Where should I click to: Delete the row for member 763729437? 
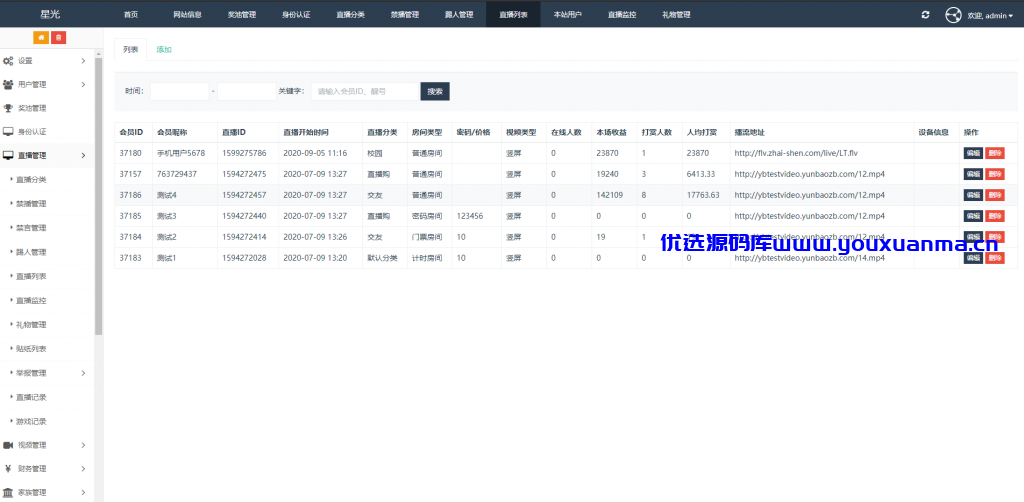tap(995, 174)
